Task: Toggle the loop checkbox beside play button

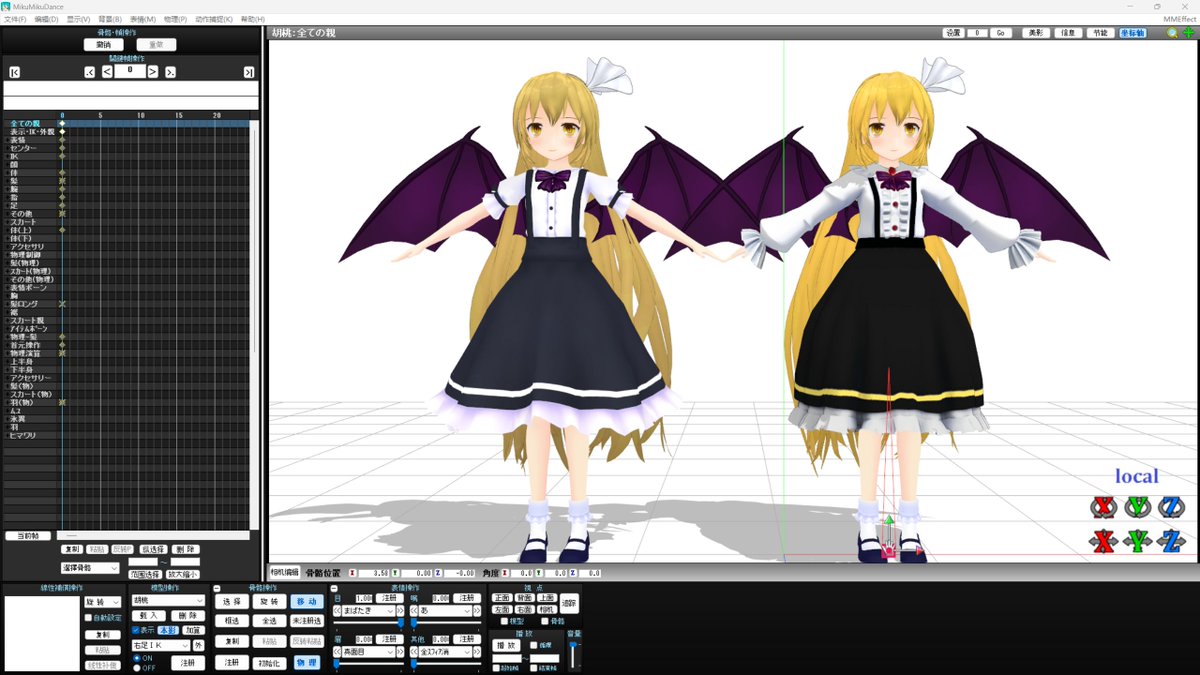Action: coord(533,645)
